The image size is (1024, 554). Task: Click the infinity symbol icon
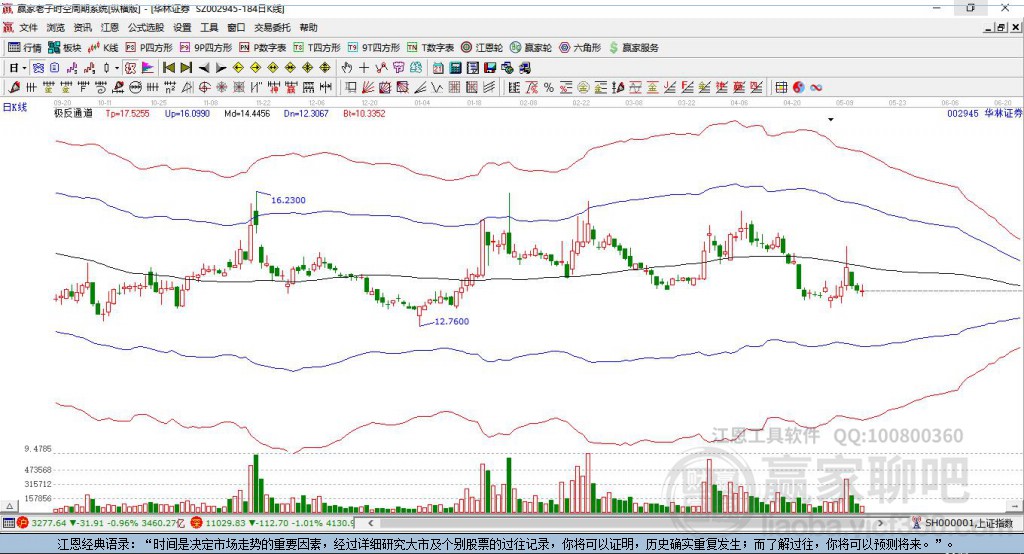(816, 87)
